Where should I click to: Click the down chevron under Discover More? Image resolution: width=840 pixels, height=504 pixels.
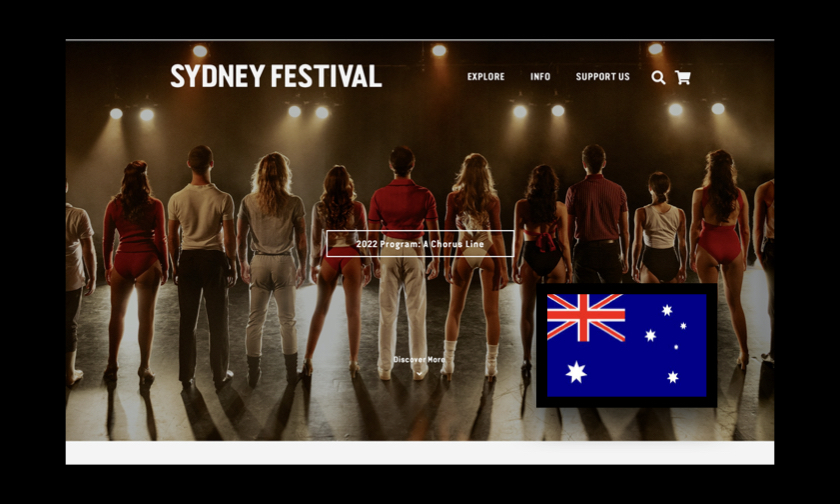[419, 372]
